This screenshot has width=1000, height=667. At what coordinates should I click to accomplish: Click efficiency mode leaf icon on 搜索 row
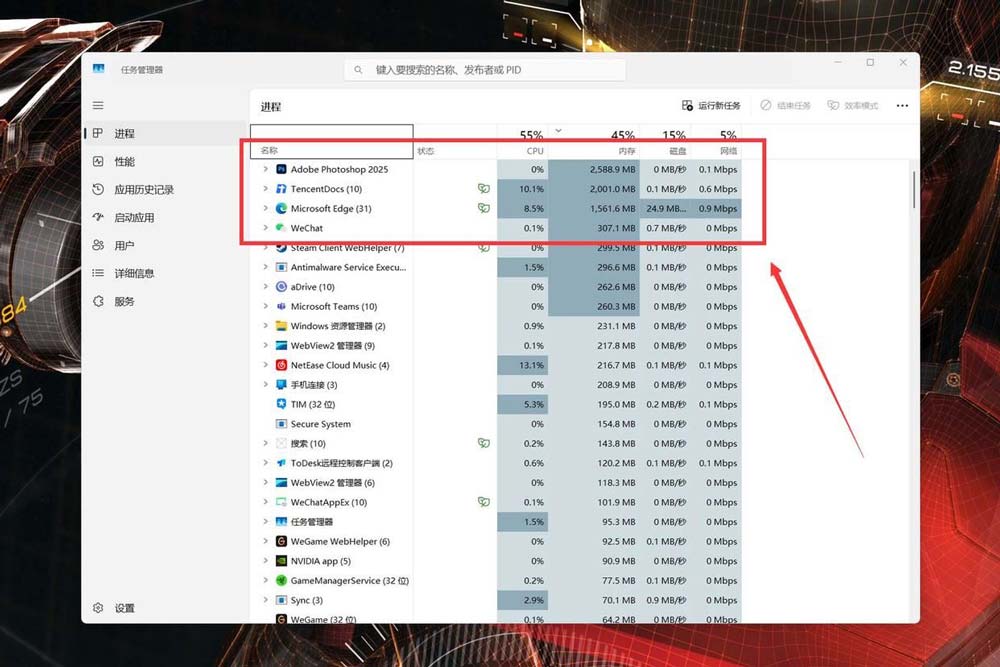[x=483, y=443]
